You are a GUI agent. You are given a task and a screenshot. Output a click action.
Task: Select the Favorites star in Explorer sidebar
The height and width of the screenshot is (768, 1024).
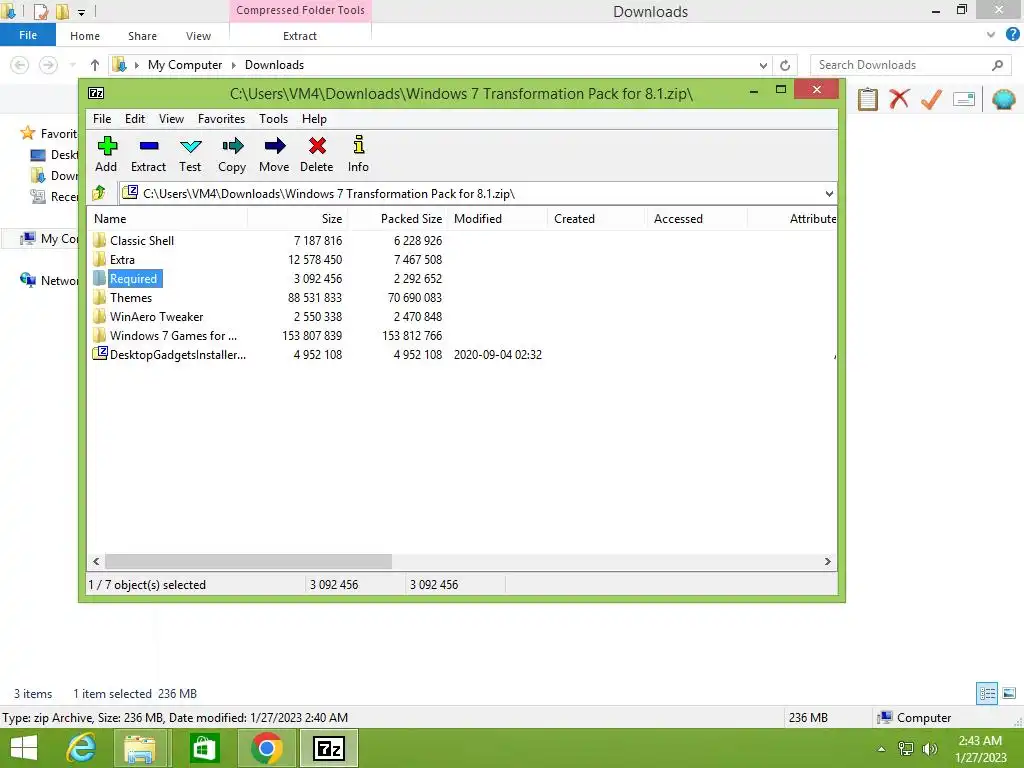click(x=27, y=133)
